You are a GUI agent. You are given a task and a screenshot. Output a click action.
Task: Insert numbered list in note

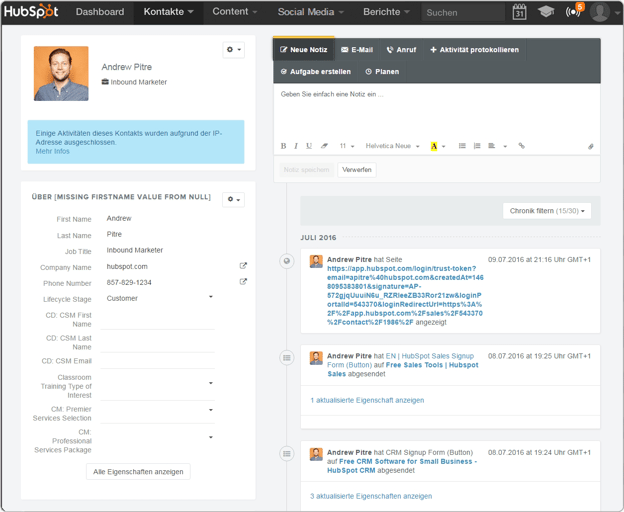pyautogui.click(x=477, y=146)
